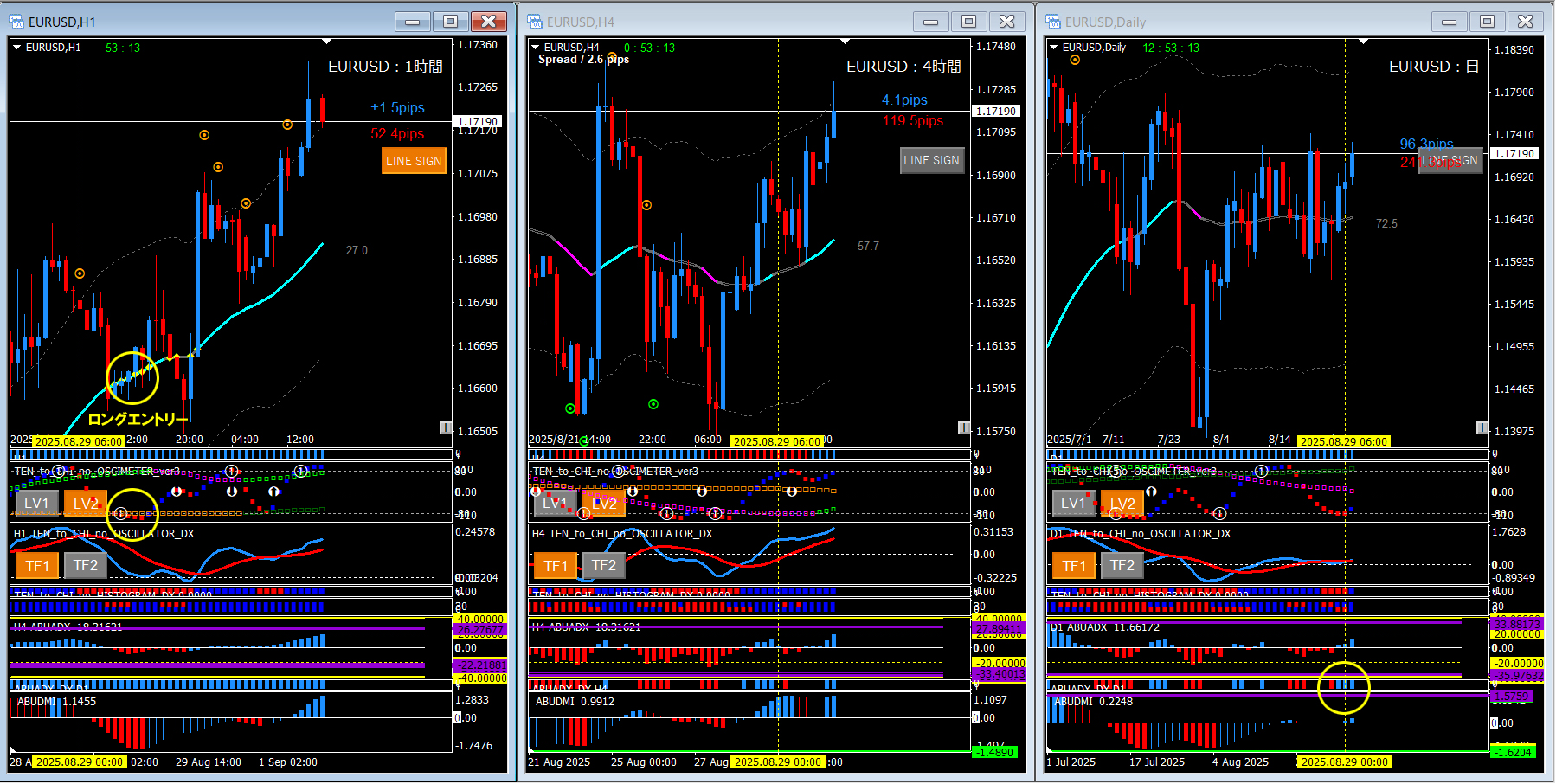Click the ABUDMI 0.2248 indicator label
This screenshot has height=784, width=1556.
click(1093, 702)
